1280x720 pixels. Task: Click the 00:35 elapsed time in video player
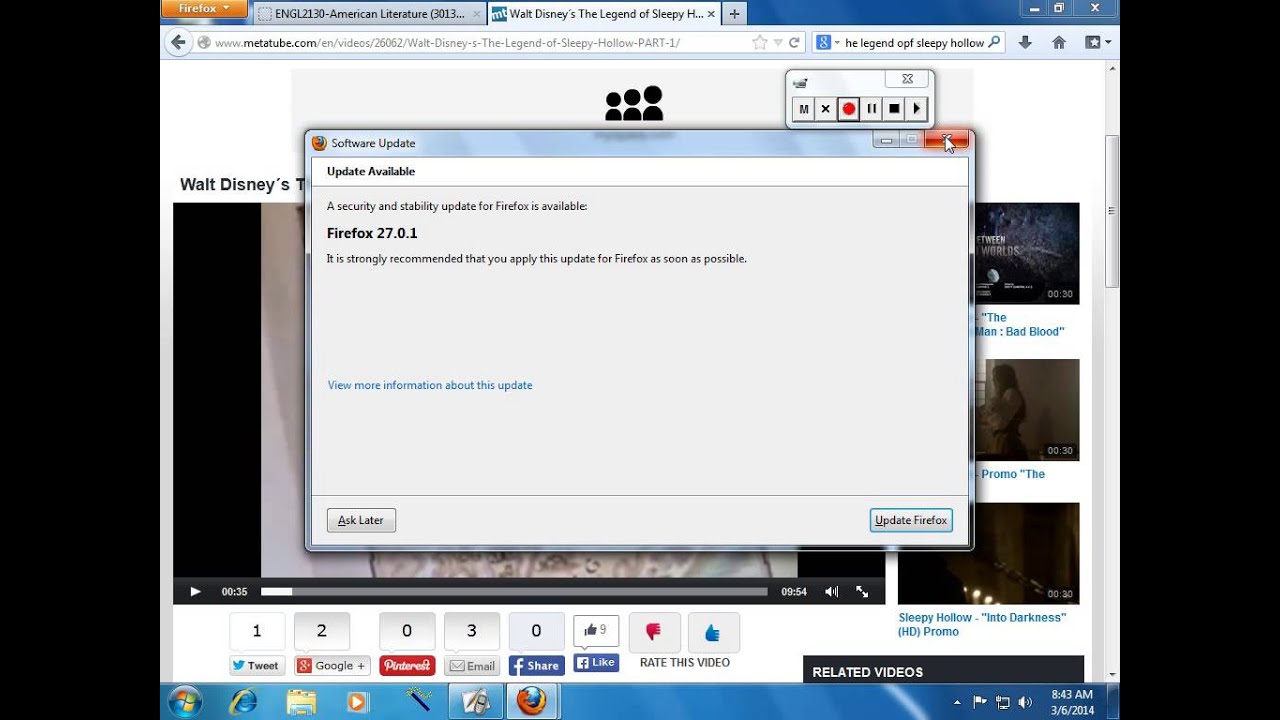234,592
